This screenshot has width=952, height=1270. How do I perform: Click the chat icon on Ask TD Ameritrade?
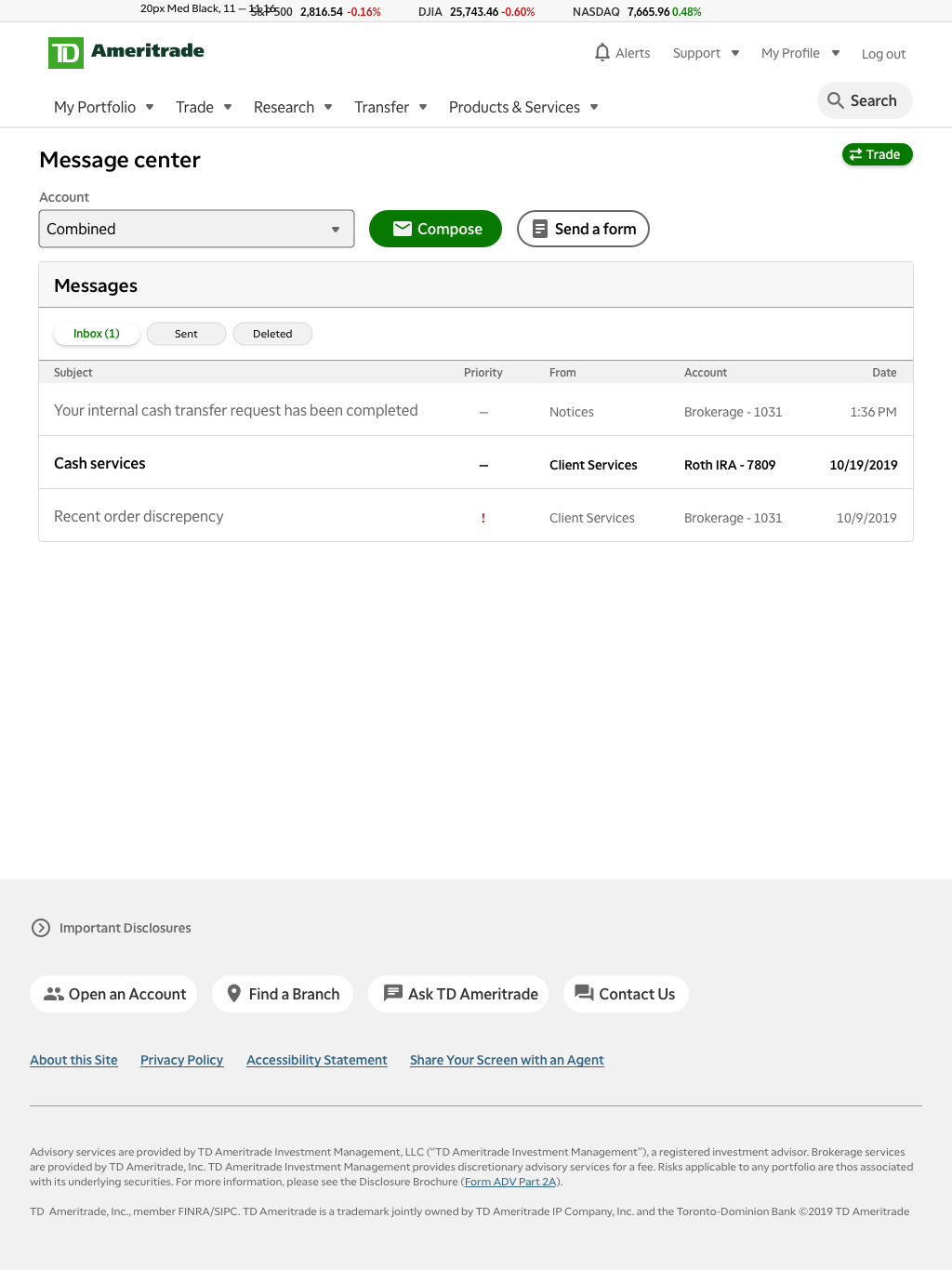point(393,994)
